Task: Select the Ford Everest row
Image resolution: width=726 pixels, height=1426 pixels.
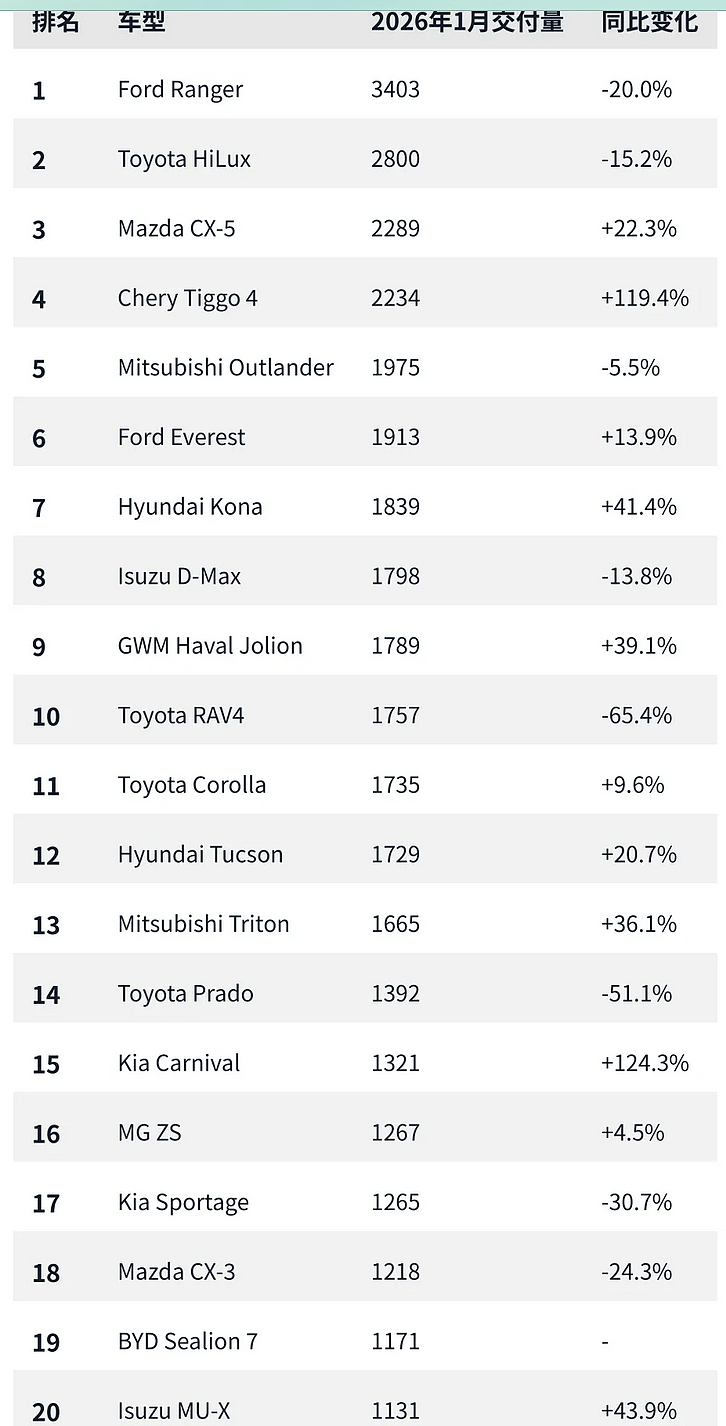Action: [x=365, y=437]
